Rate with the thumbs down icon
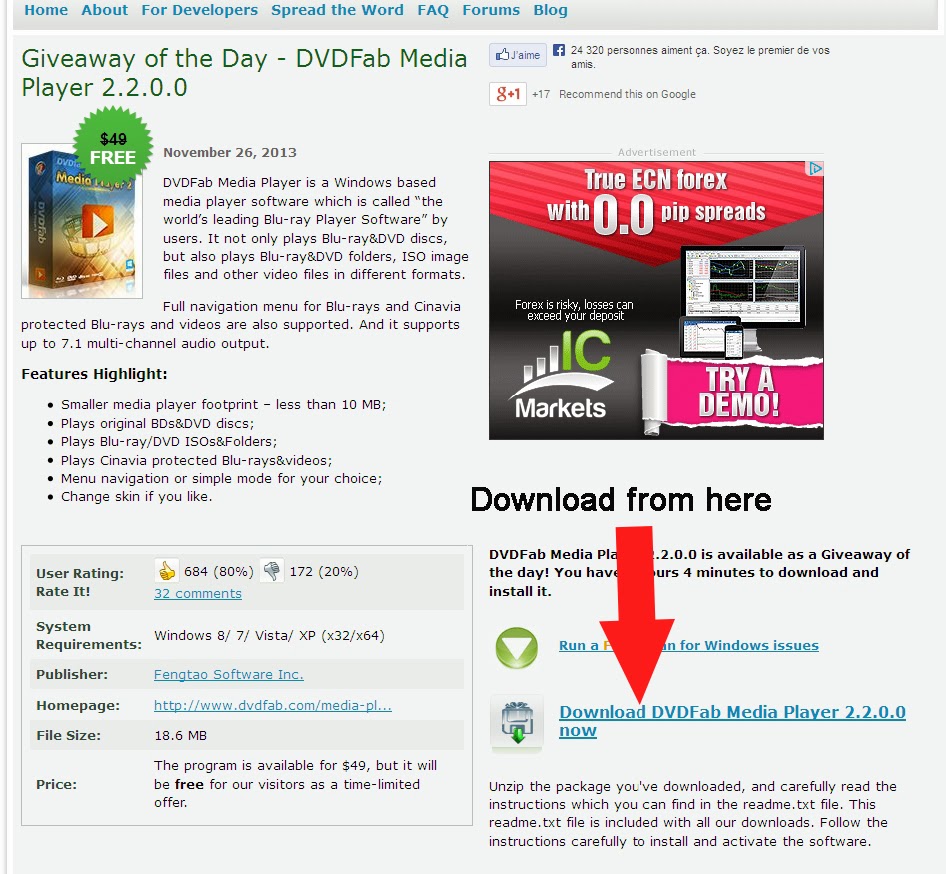This screenshot has width=946, height=874. (x=272, y=571)
